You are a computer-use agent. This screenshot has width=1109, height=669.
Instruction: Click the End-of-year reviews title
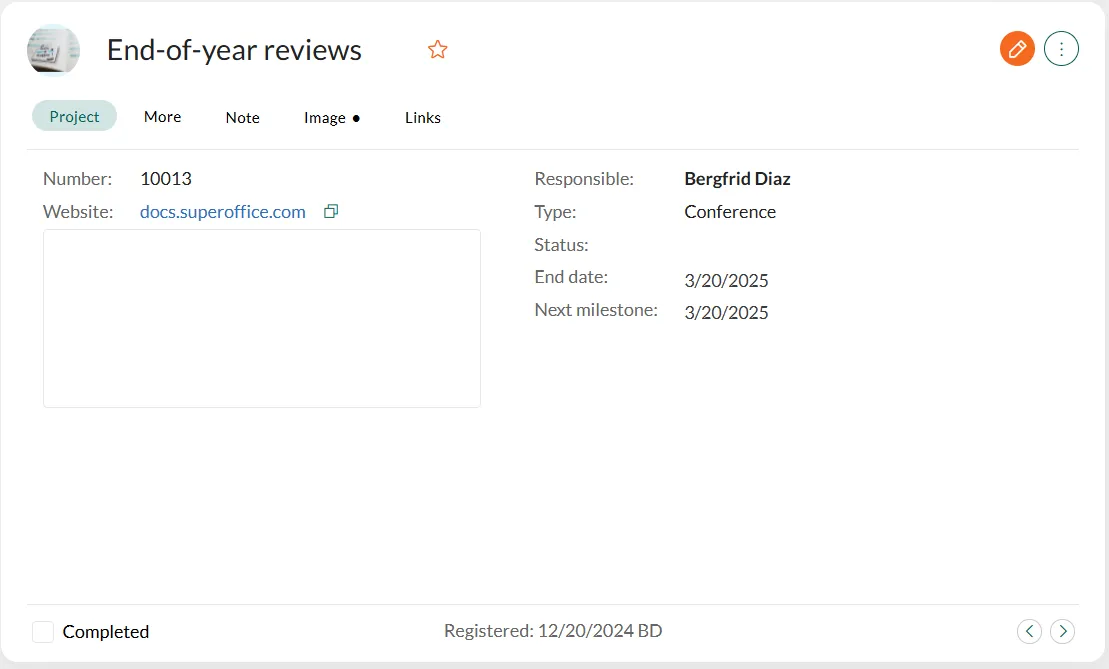click(x=234, y=50)
